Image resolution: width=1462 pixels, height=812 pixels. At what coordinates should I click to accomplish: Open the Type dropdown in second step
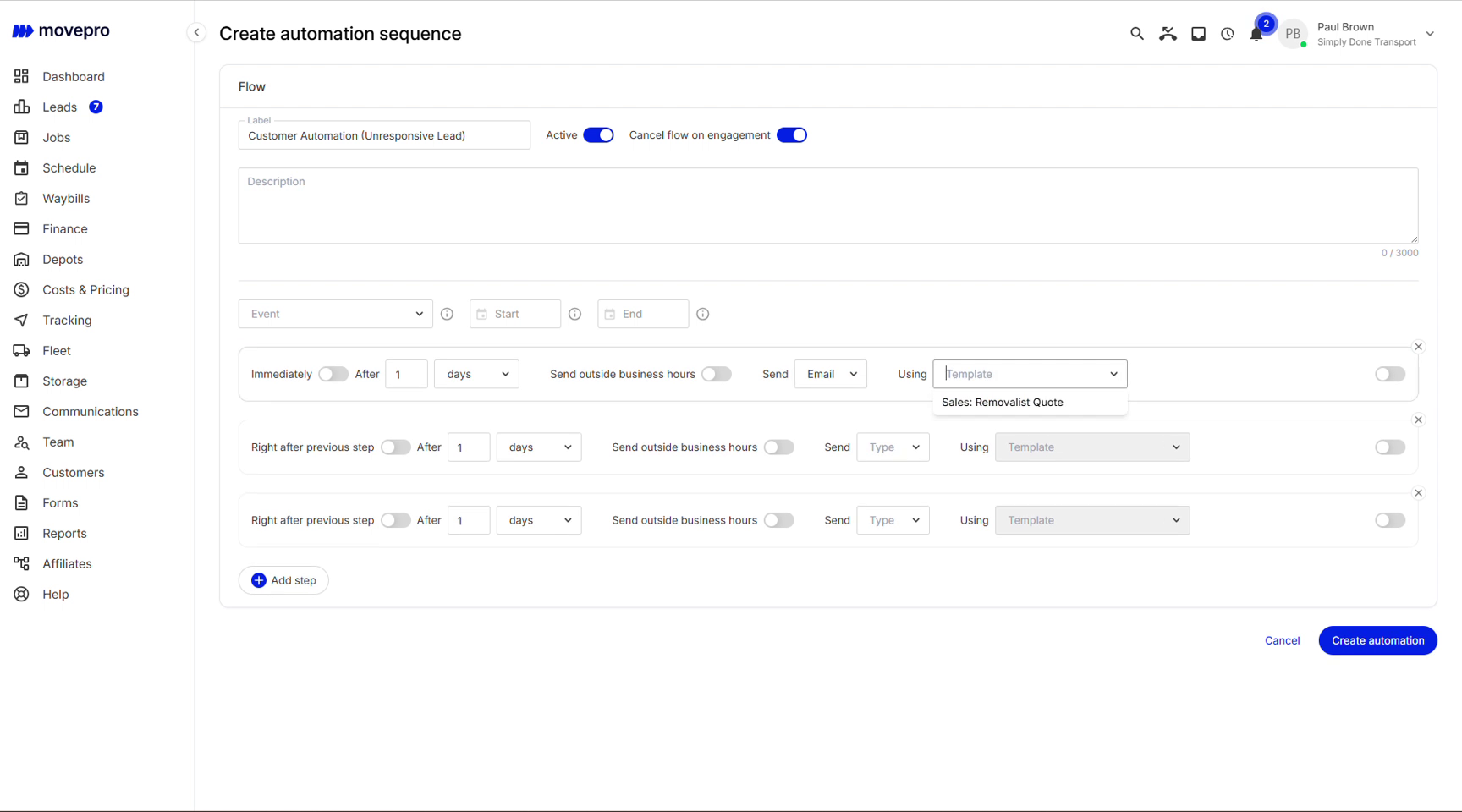click(x=893, y=447)
